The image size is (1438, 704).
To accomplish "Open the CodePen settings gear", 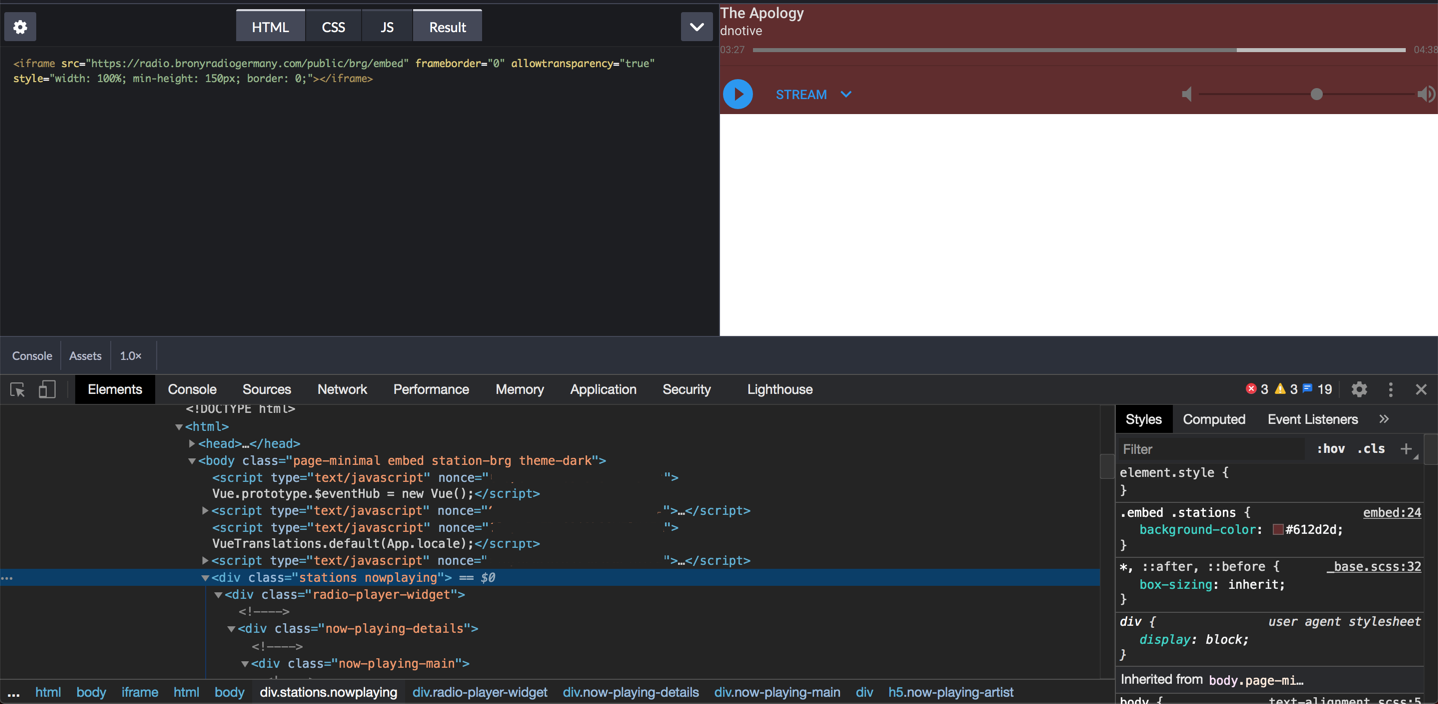I will click(x=19, y=26).
